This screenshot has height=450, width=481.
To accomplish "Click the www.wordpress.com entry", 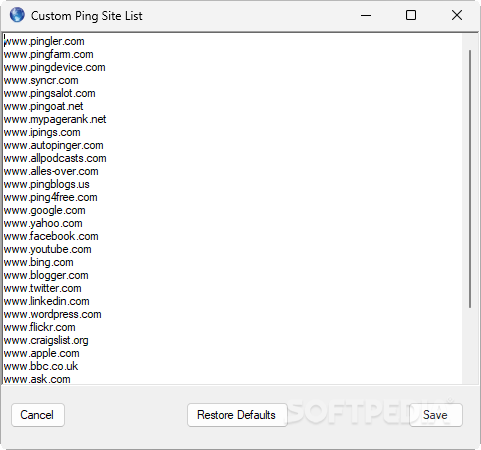I will click(x=52, y=314).
